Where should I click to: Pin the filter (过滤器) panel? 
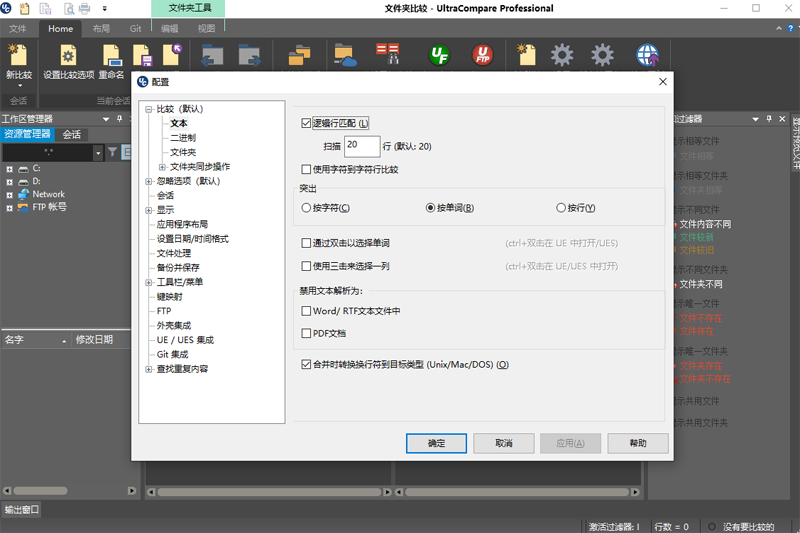(769, 118)
